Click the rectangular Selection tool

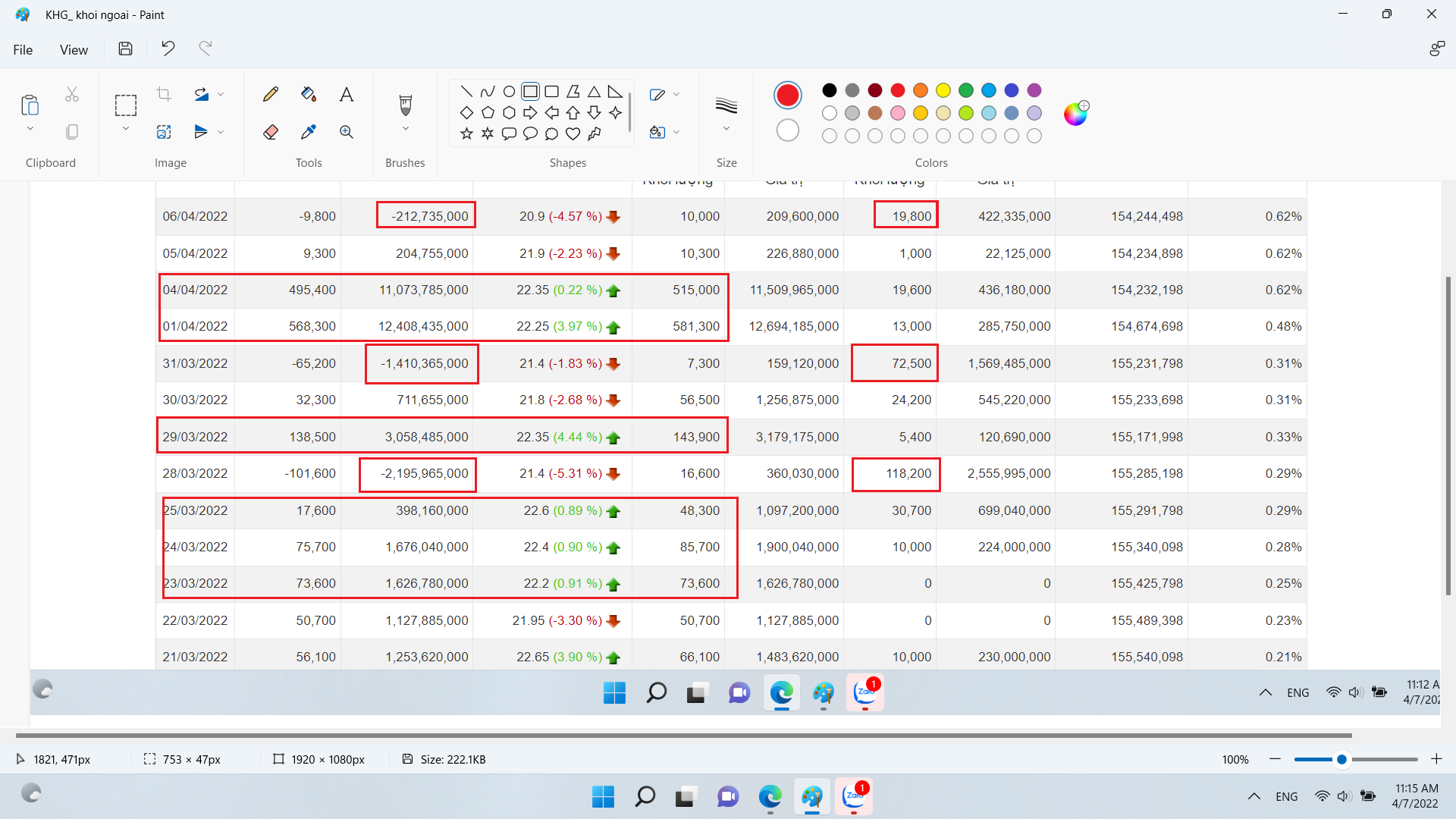click(126, 105)
